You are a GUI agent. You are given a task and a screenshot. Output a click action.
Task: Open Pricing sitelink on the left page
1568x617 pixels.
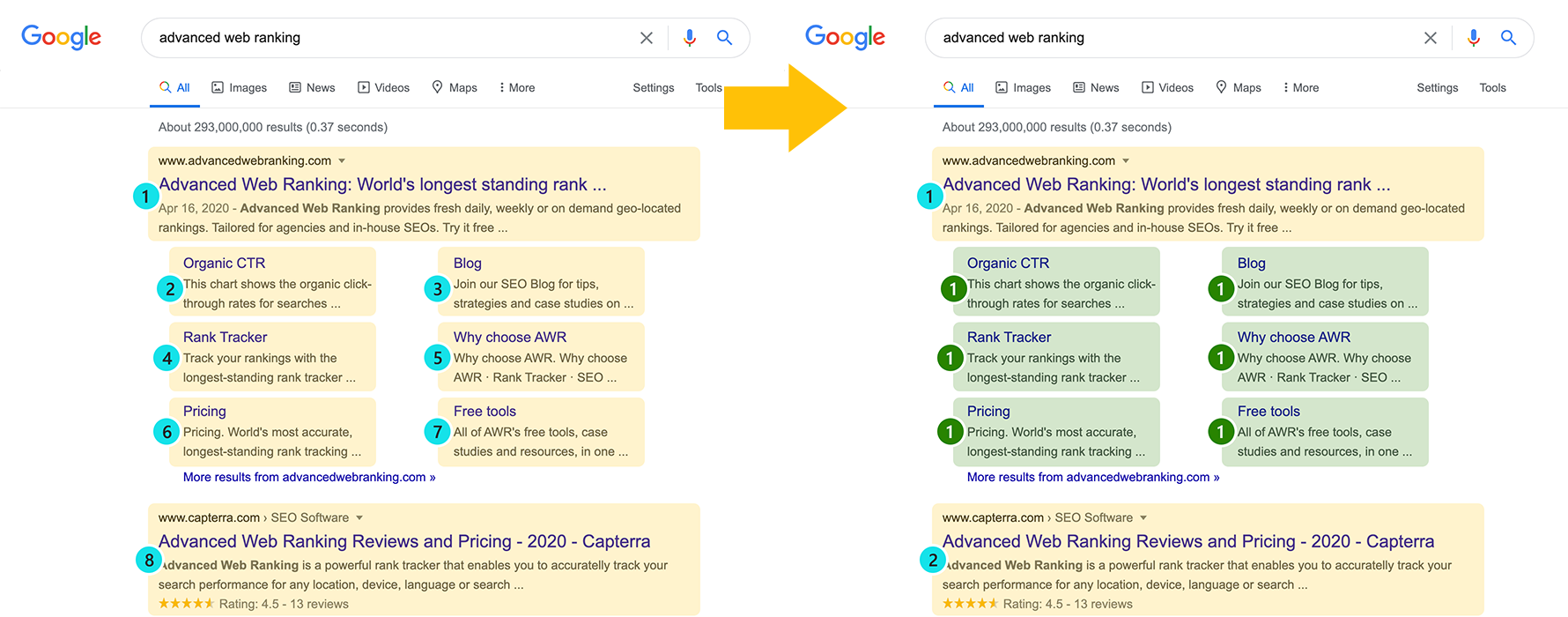(x=204, y=411)
